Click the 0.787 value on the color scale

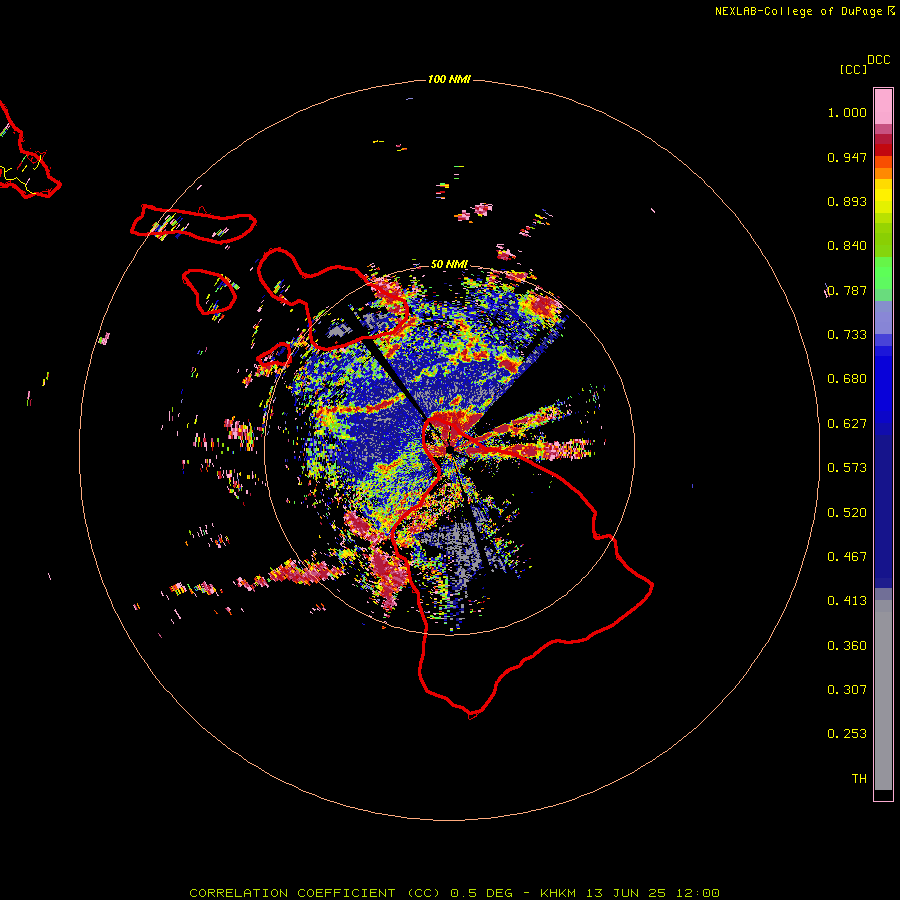coord(847,290)
